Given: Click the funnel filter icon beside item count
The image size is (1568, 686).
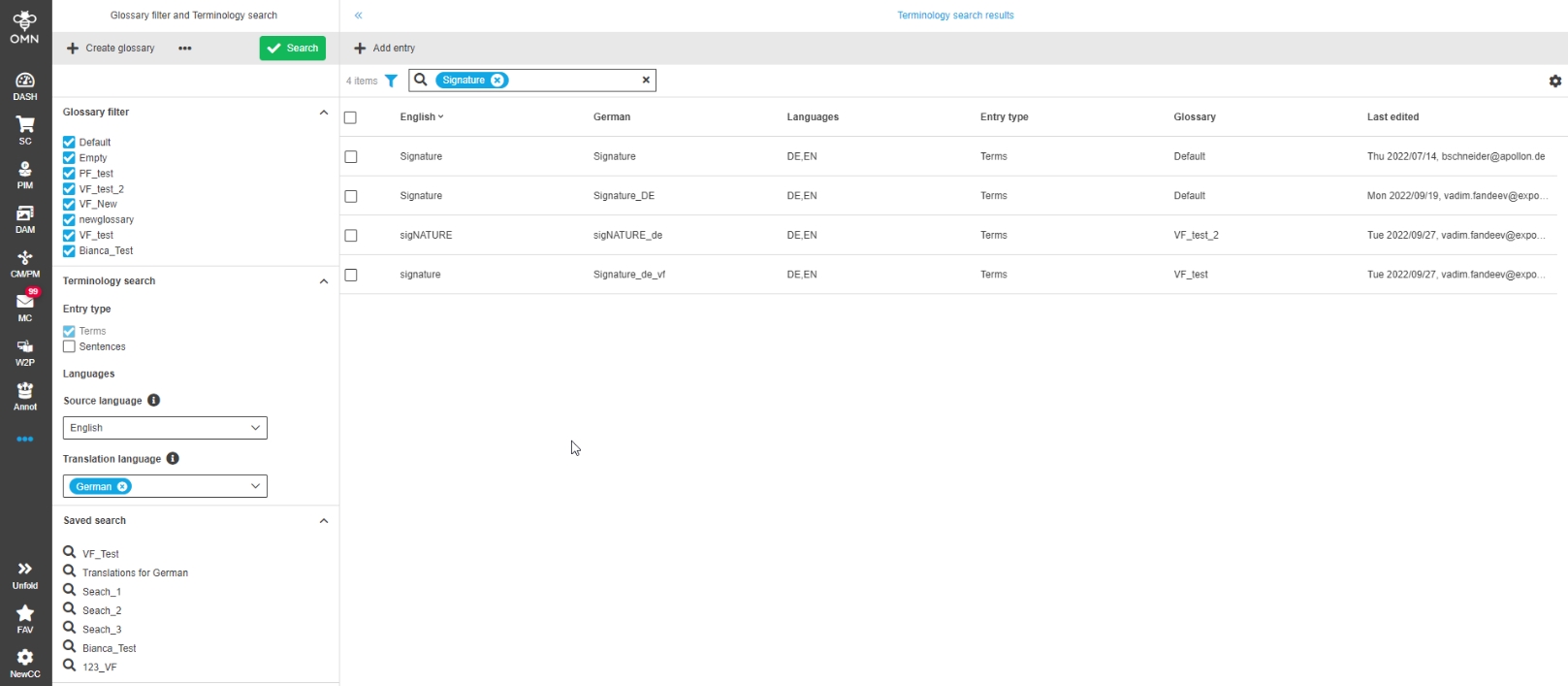Looking at the screenshot, I should point(391,82).
